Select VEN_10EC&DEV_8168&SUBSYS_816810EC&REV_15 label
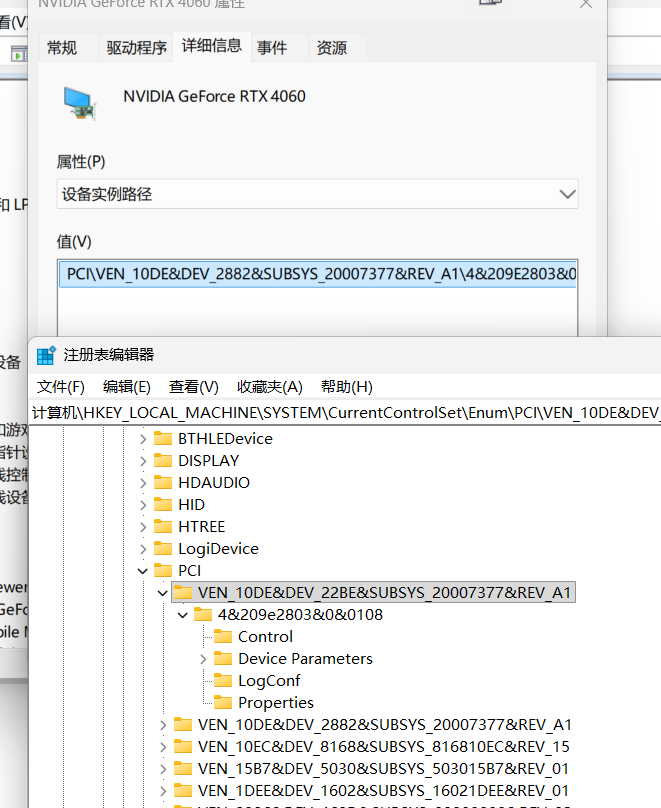The height and width of the screenshot is (808, 661). pyautogui.click(x=384, y=747)
